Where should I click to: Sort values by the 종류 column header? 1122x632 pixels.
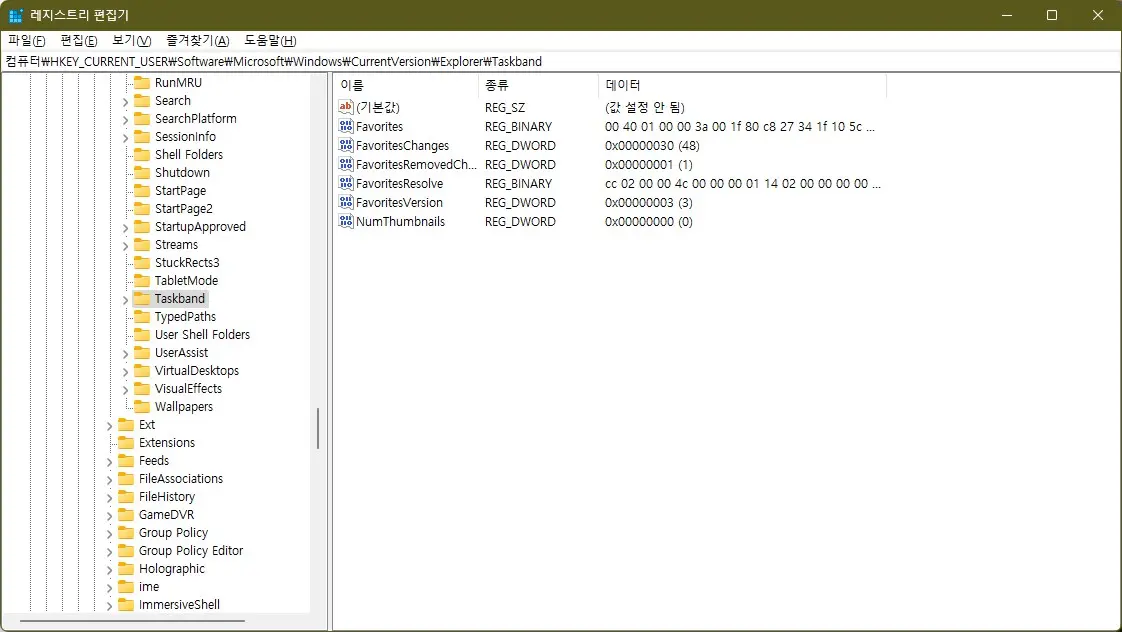538,85
